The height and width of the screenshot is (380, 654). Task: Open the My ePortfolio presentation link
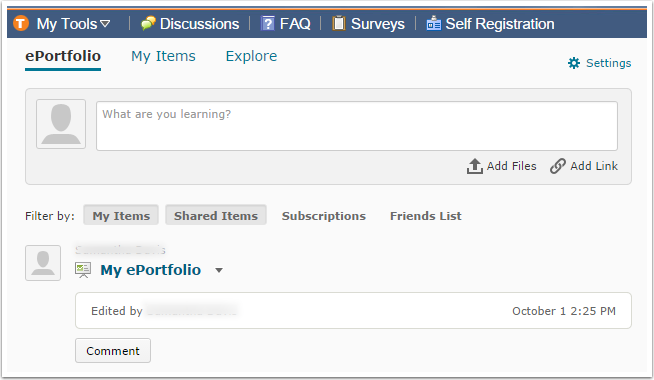pyautogui.click(x=151, y=270)
